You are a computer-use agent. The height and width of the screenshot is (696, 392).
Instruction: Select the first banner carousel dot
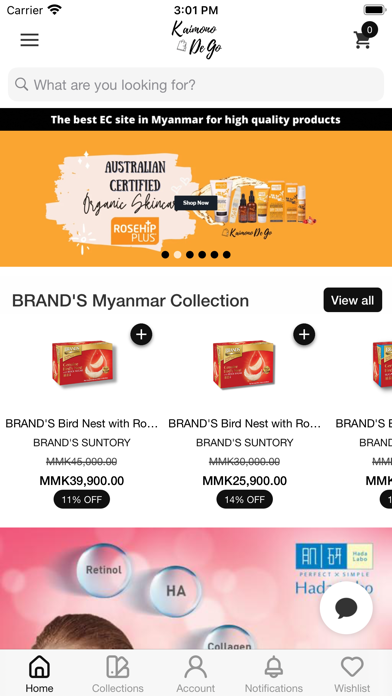(x=165, y=254)
